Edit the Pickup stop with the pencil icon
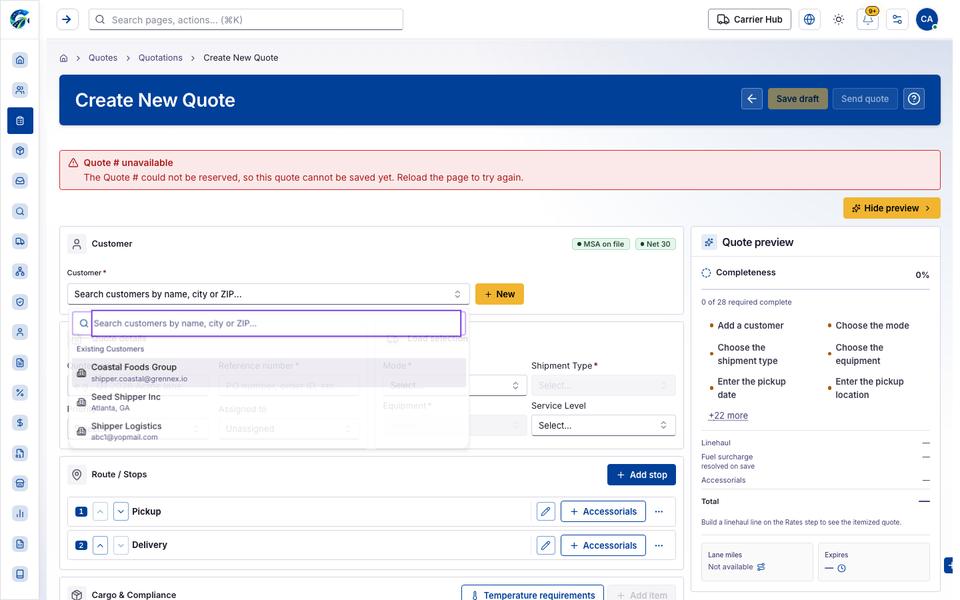This screenshot has width=960, height=600. tap(546, 511)
